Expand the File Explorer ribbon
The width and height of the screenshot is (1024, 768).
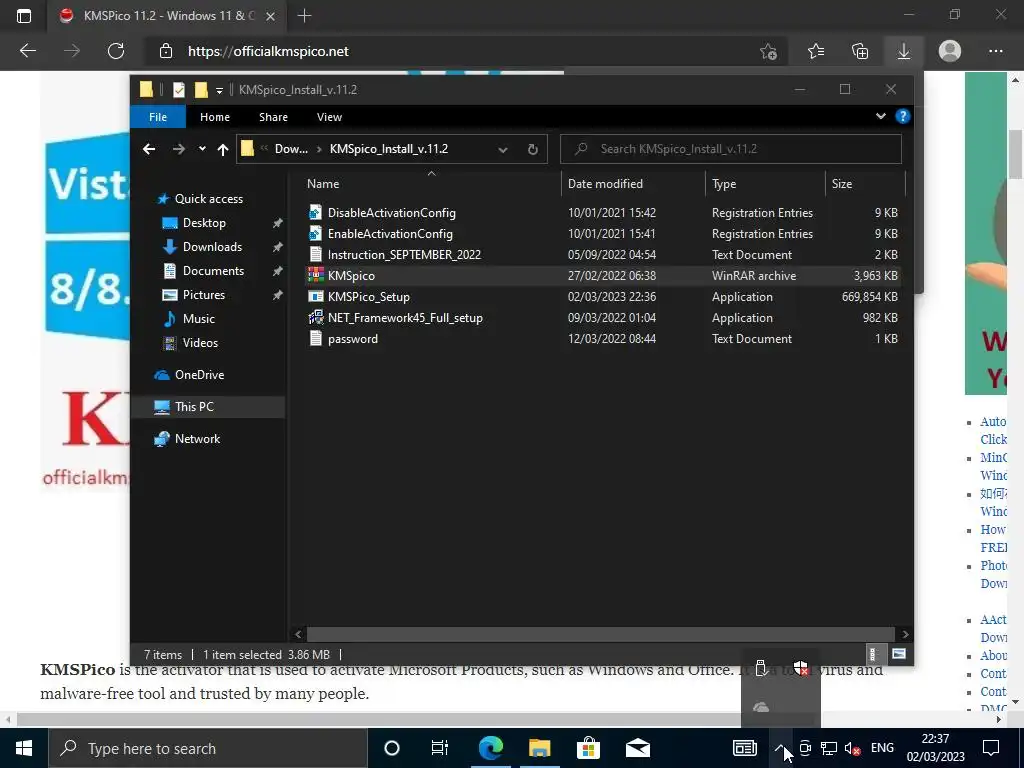pos(881,116)
